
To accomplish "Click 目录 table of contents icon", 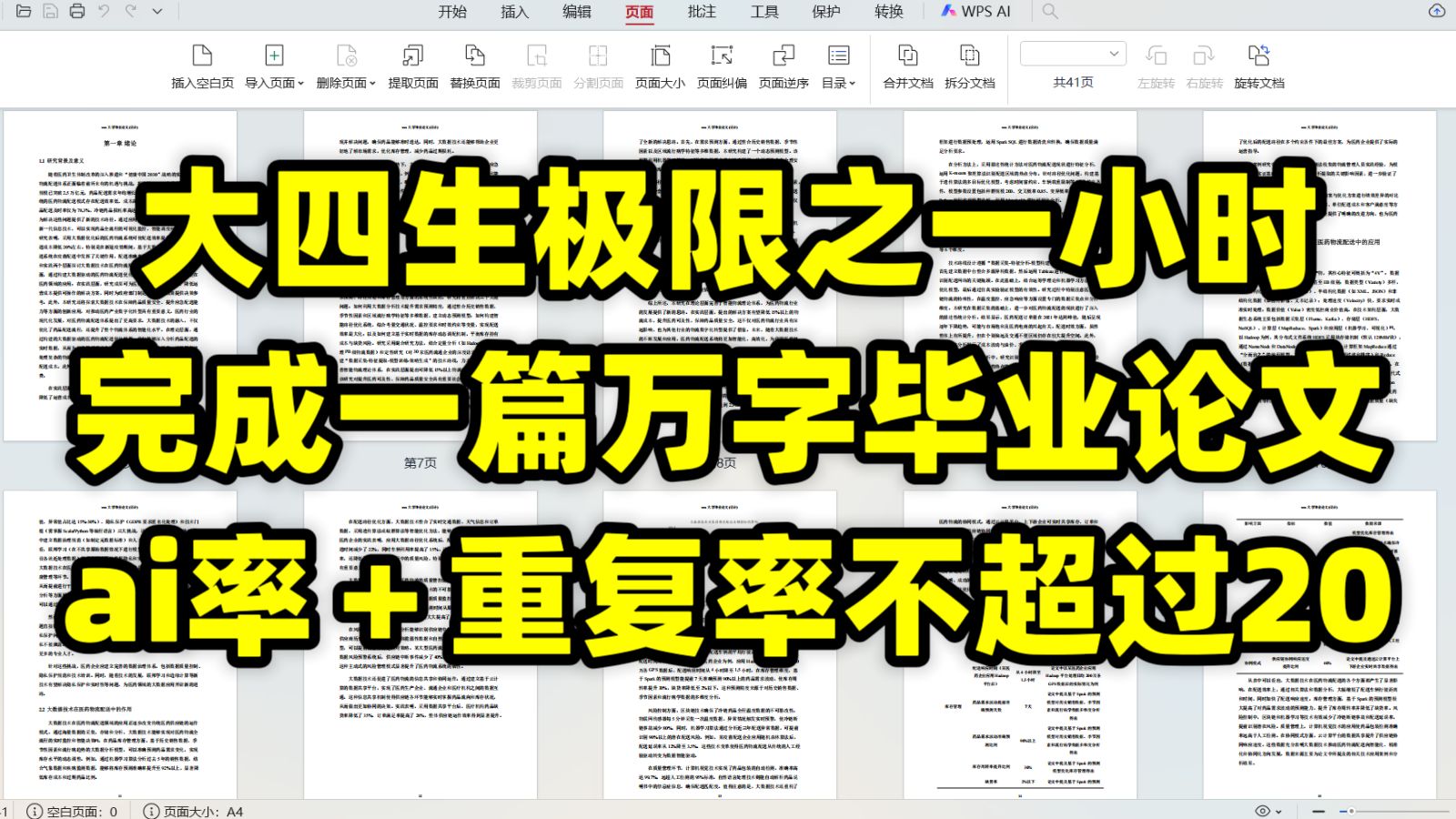I will (x=838, y=56).
